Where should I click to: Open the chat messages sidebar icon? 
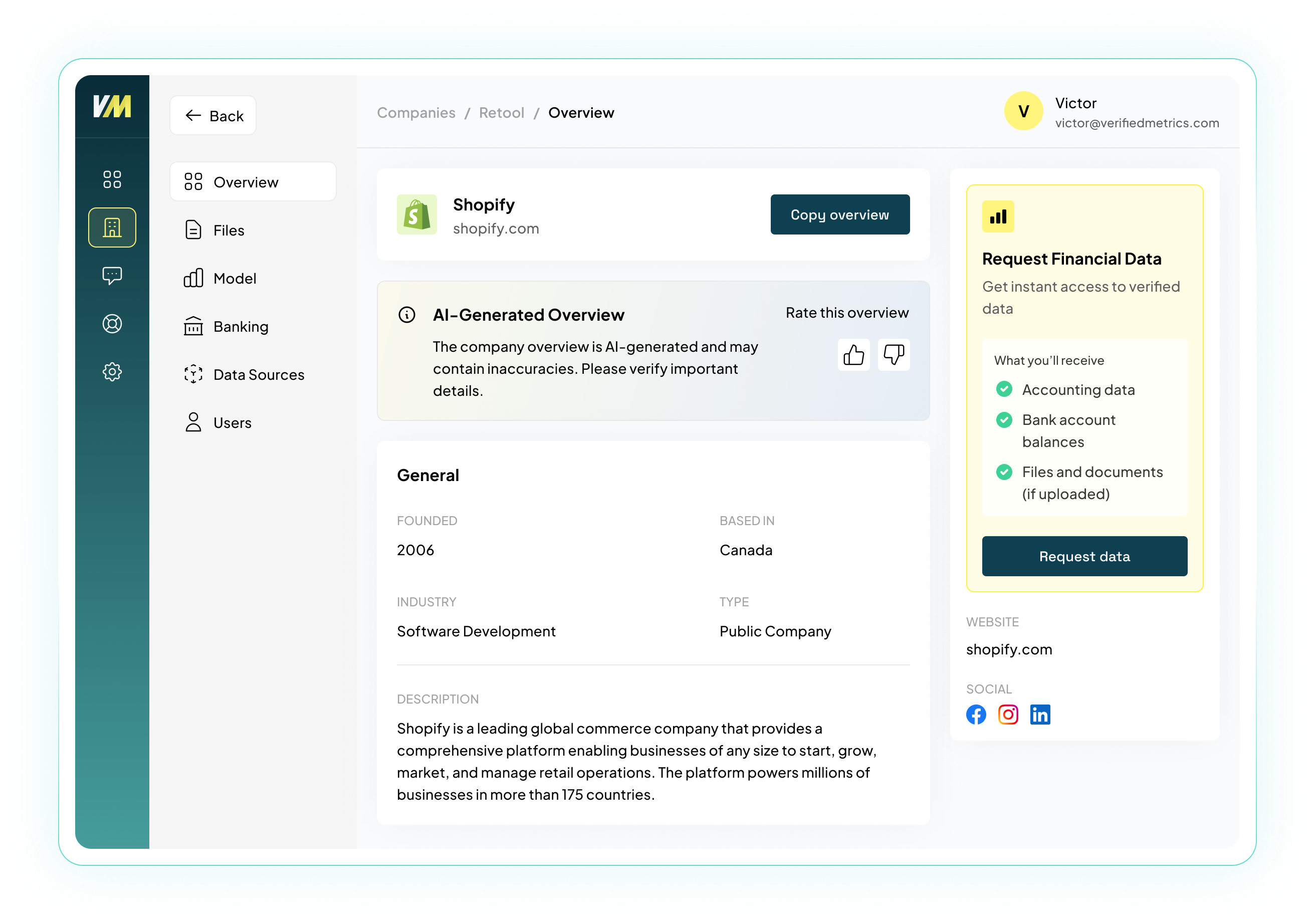[x=112, y=276]
